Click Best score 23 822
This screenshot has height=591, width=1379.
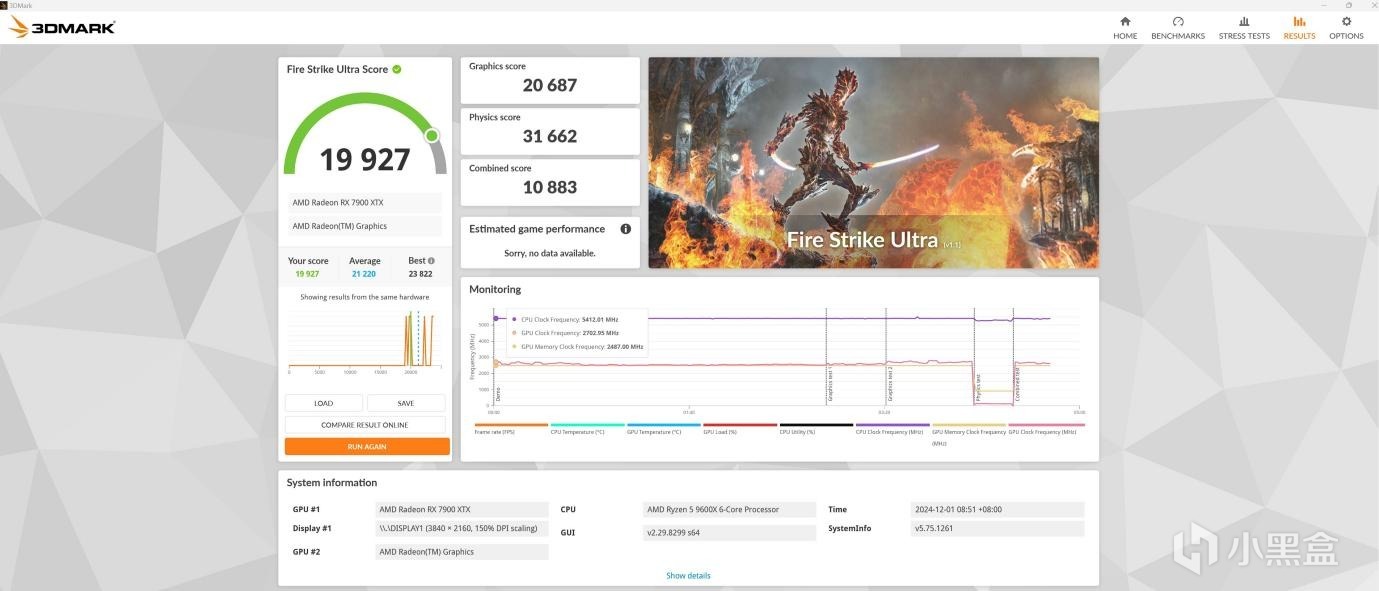pos(420,274)
